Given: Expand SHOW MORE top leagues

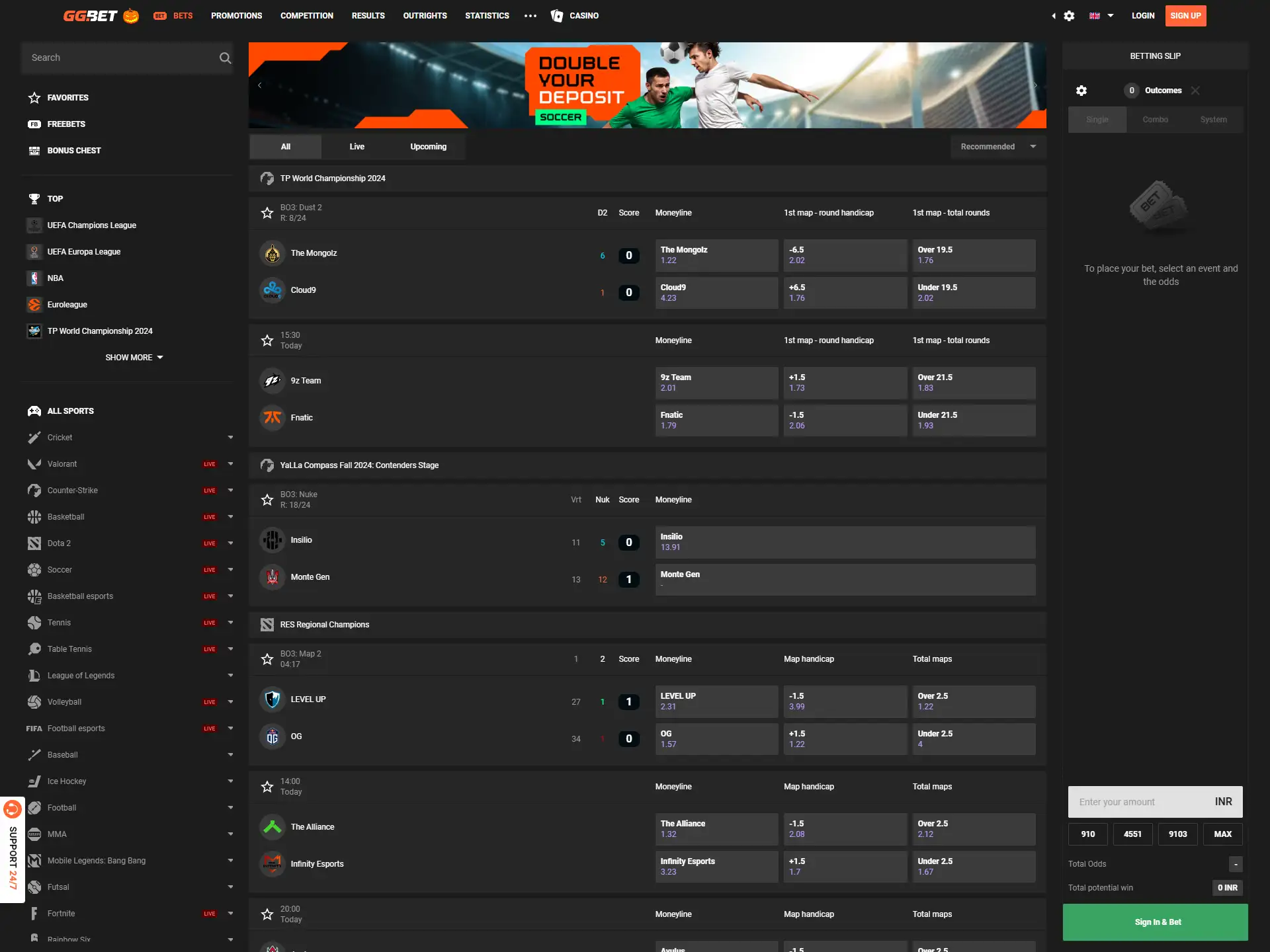Looking at the screenshot, I should click(134, 358).
